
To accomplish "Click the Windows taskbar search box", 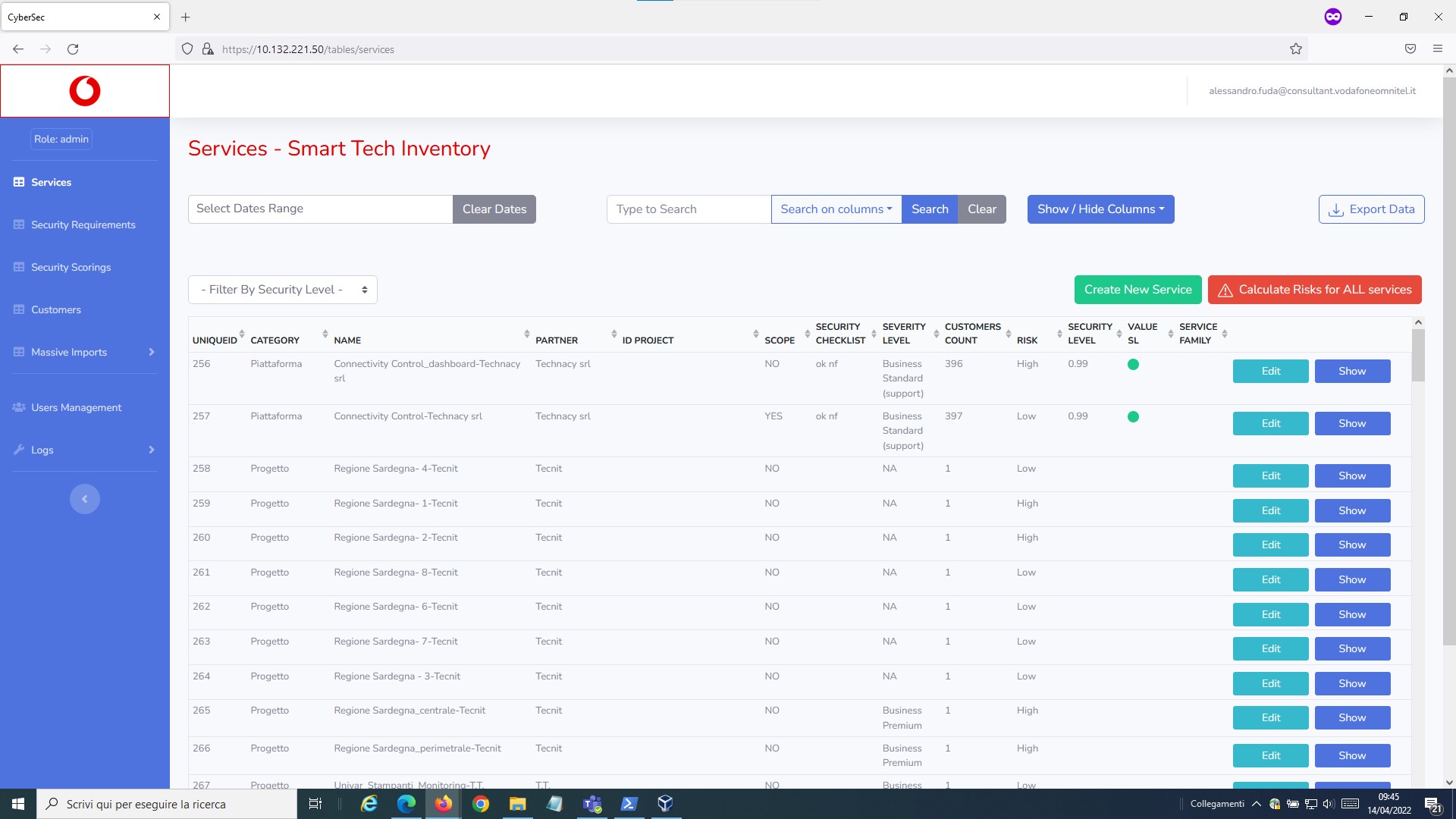I will tap(167, 804).
